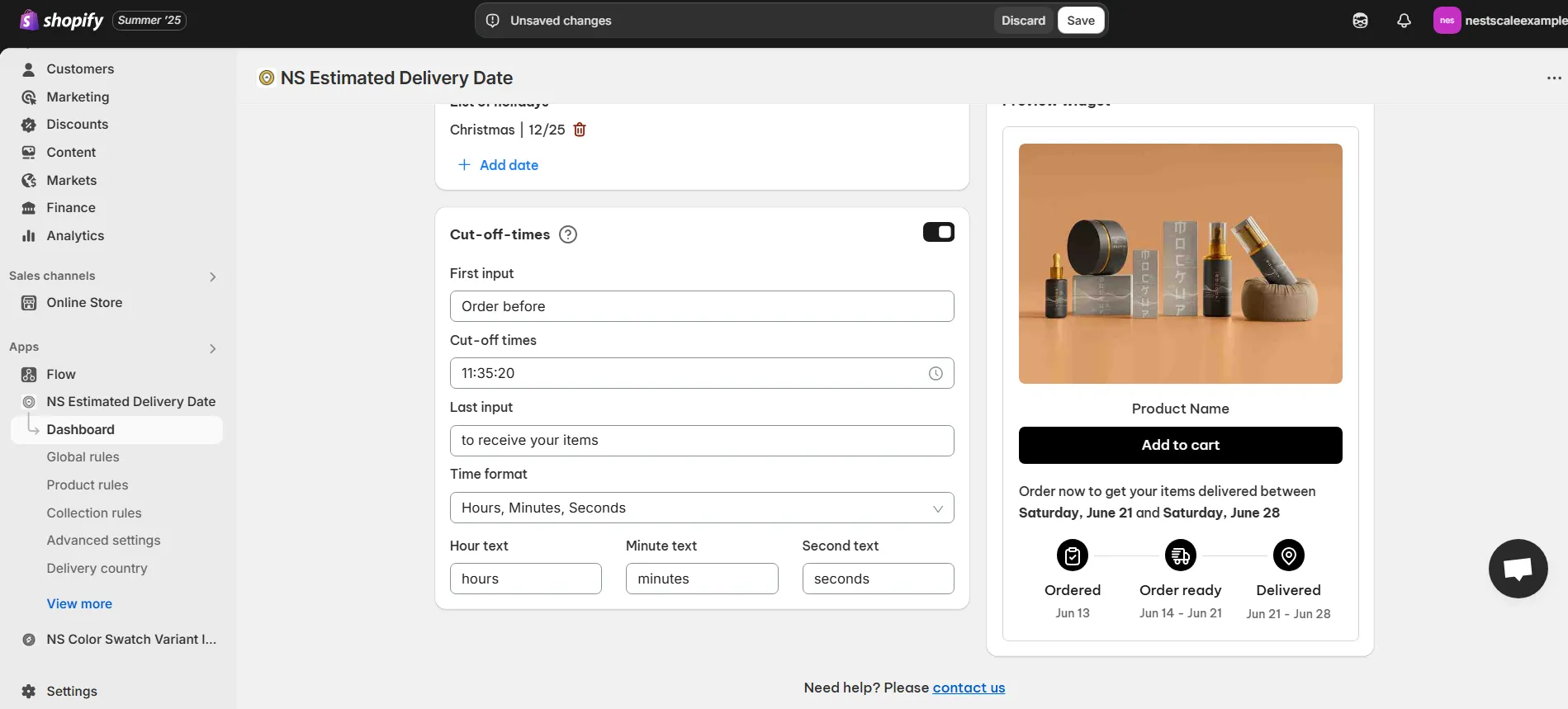Open the Sidekick assistant icon

[1360, 21]
